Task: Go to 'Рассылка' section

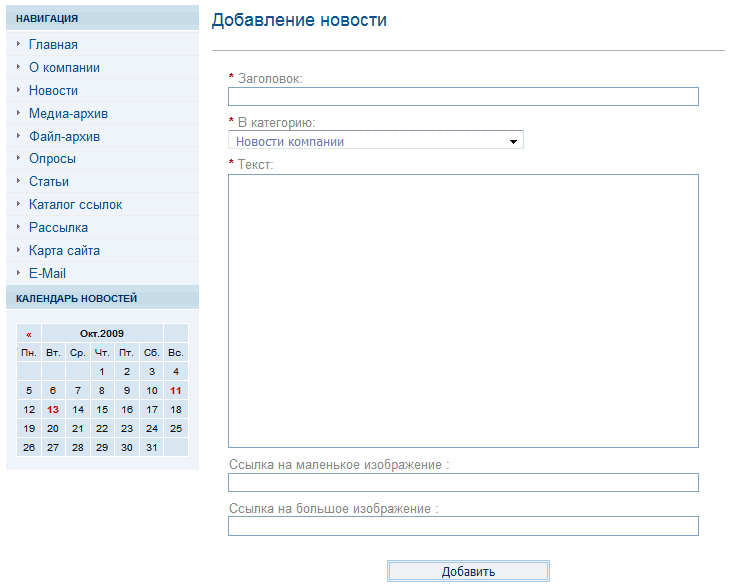Action: coord(58,227)
